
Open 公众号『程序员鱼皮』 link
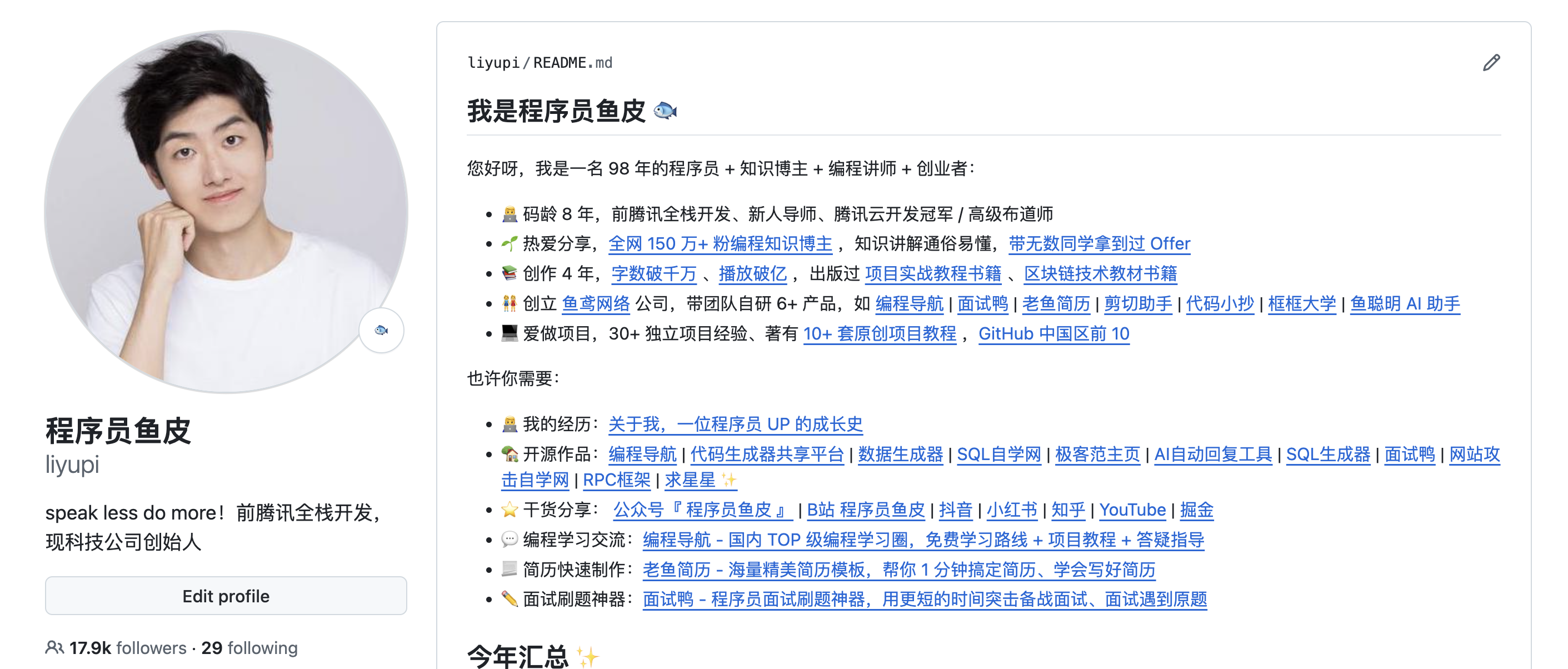click(702, 510)
